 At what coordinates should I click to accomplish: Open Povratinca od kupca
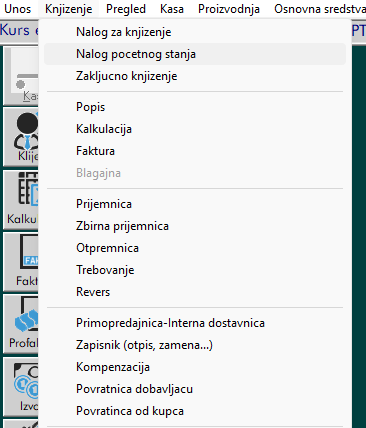(x=195, y=411)
